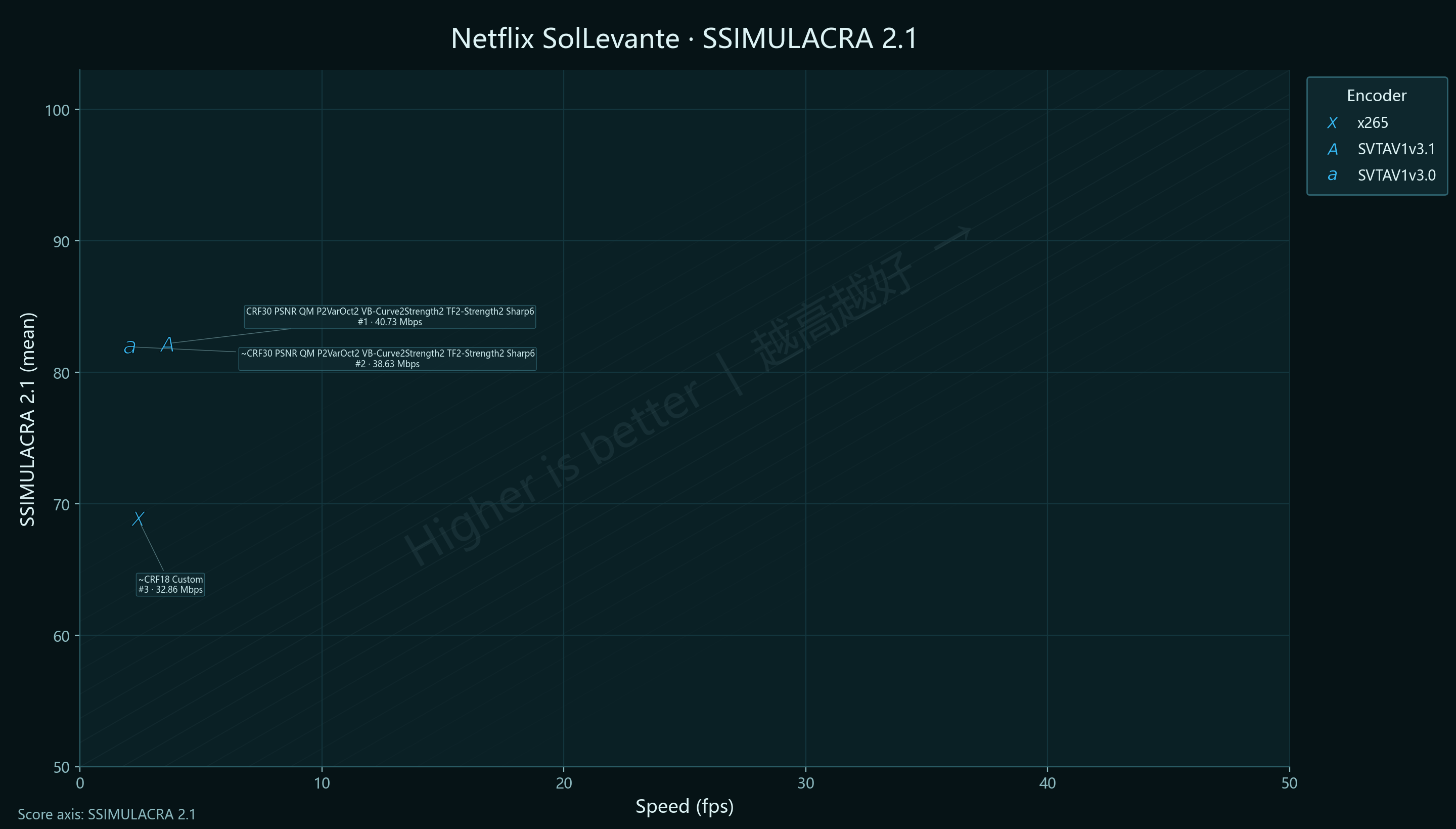Click the SVTAV1v3.1 legend marker icon
This screenshot has width=1456, height=829.
click(1333, 149)
